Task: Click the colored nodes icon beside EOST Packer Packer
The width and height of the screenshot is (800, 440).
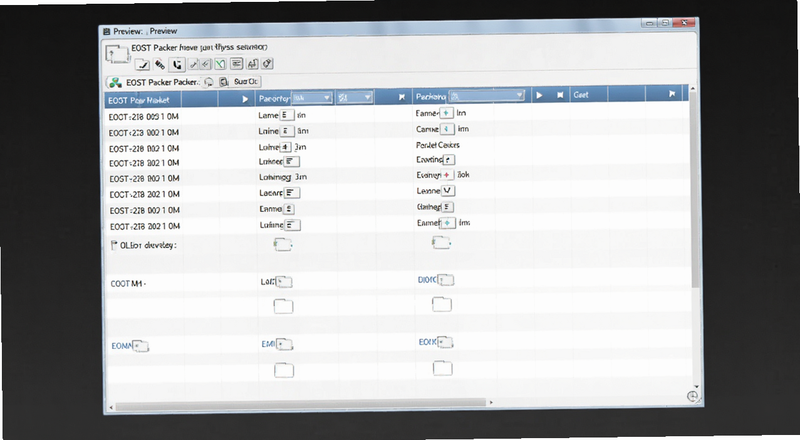Action: coord(116,83)
